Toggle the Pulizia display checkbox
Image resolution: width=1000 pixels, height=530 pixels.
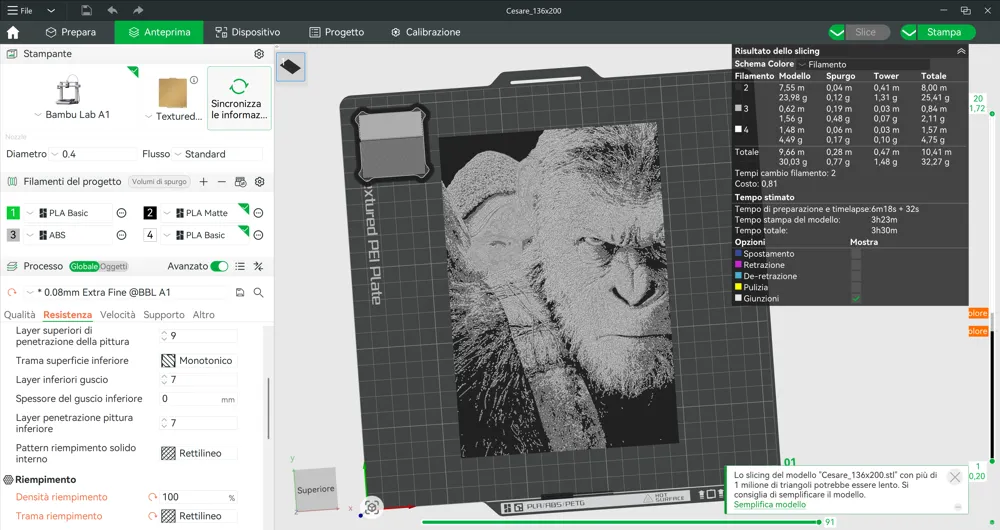(x=856, y=287)
